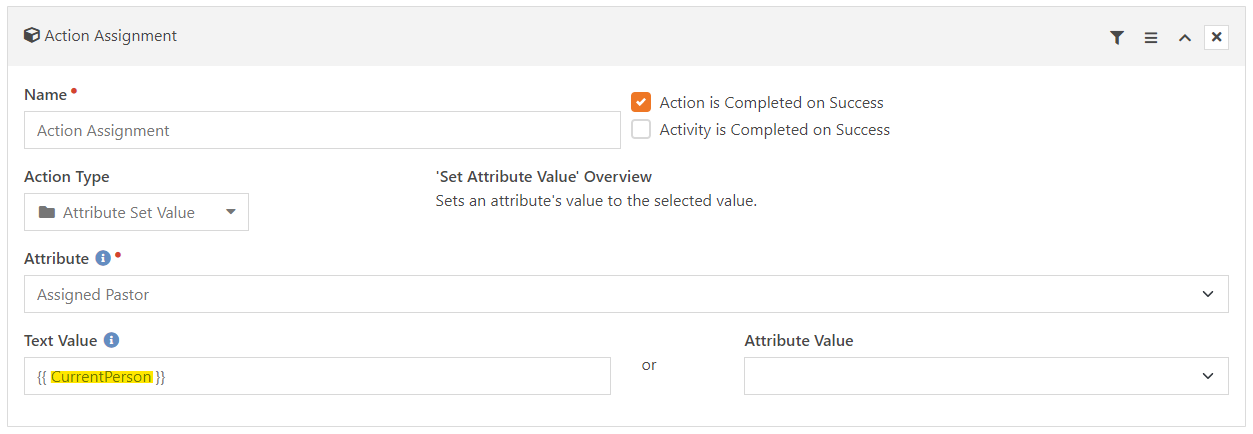Viewport: 1253px width, 434px height.
Task: Check Activity is Completed on Success
Action: click(641, 129)
